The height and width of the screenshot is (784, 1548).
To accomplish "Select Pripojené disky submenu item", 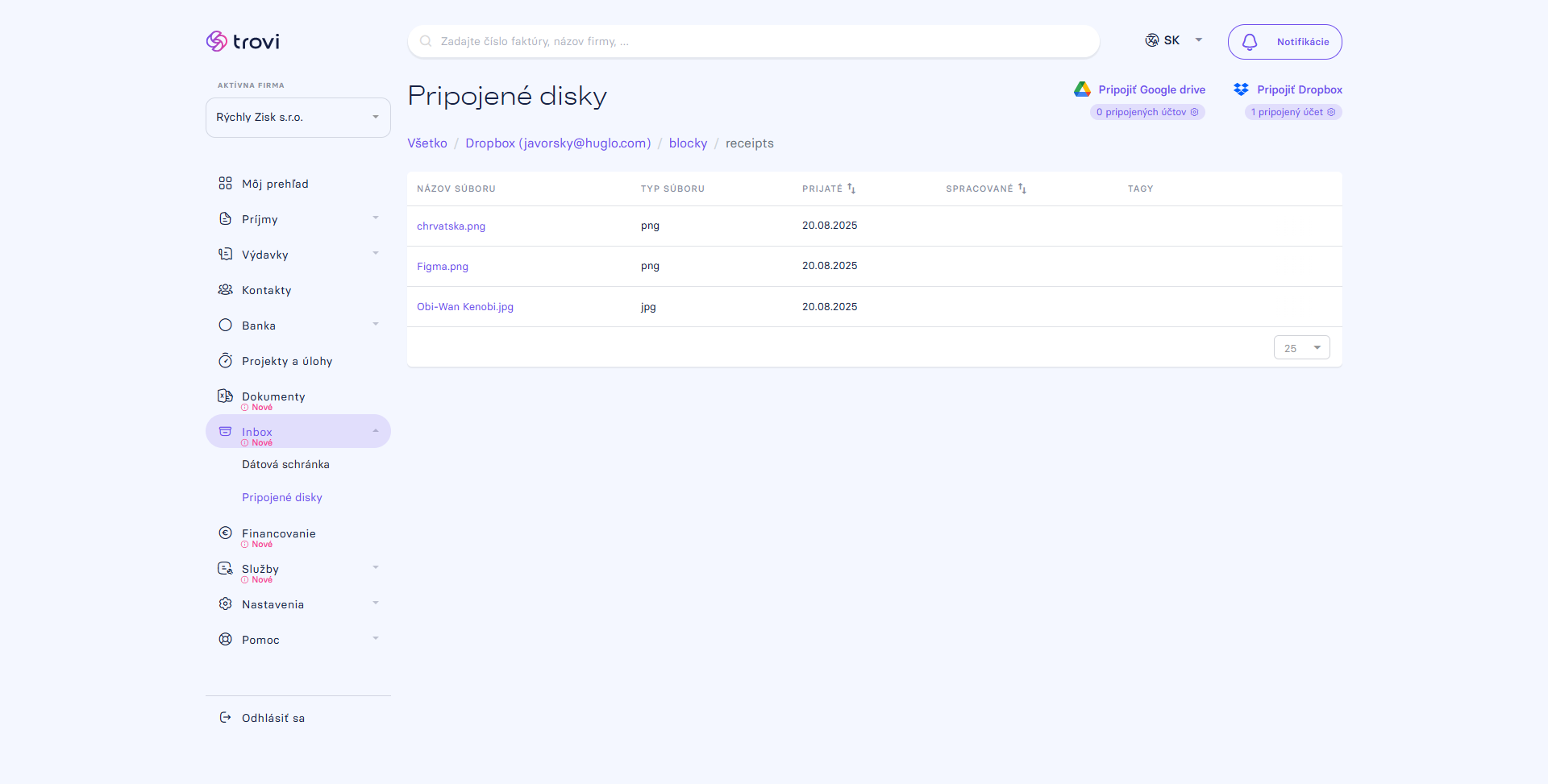I will click(282, 498).
